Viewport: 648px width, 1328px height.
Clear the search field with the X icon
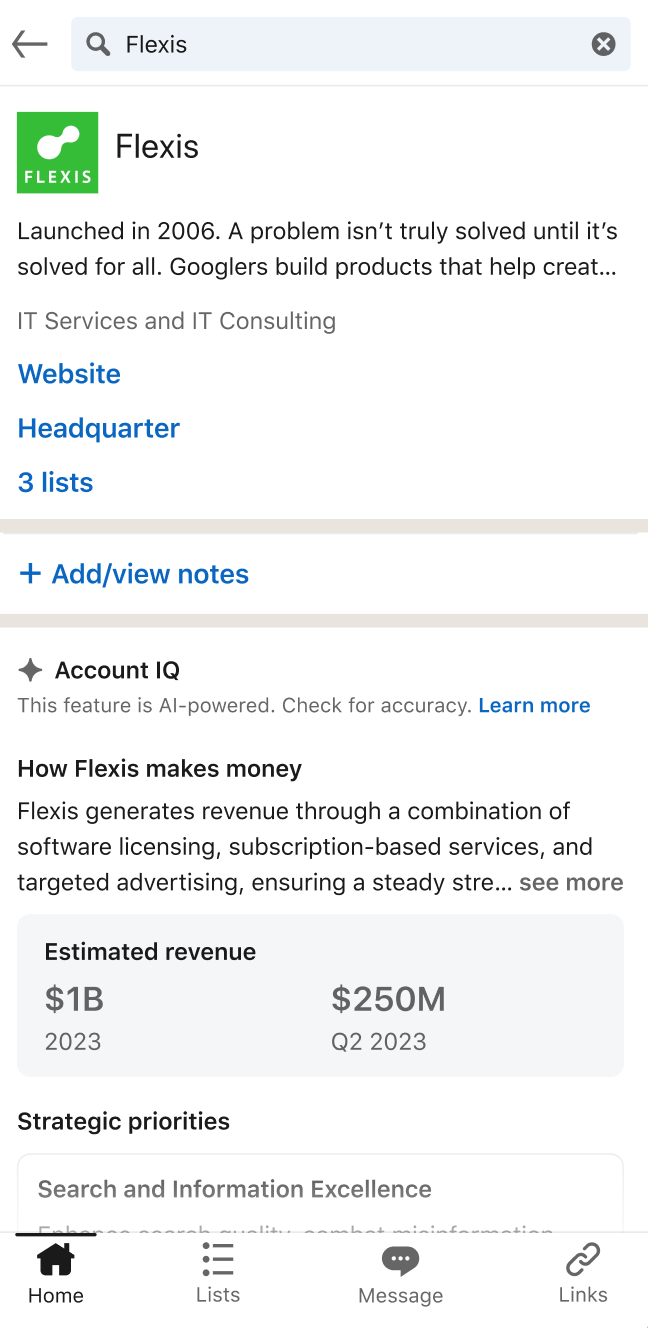coord(603,44)
